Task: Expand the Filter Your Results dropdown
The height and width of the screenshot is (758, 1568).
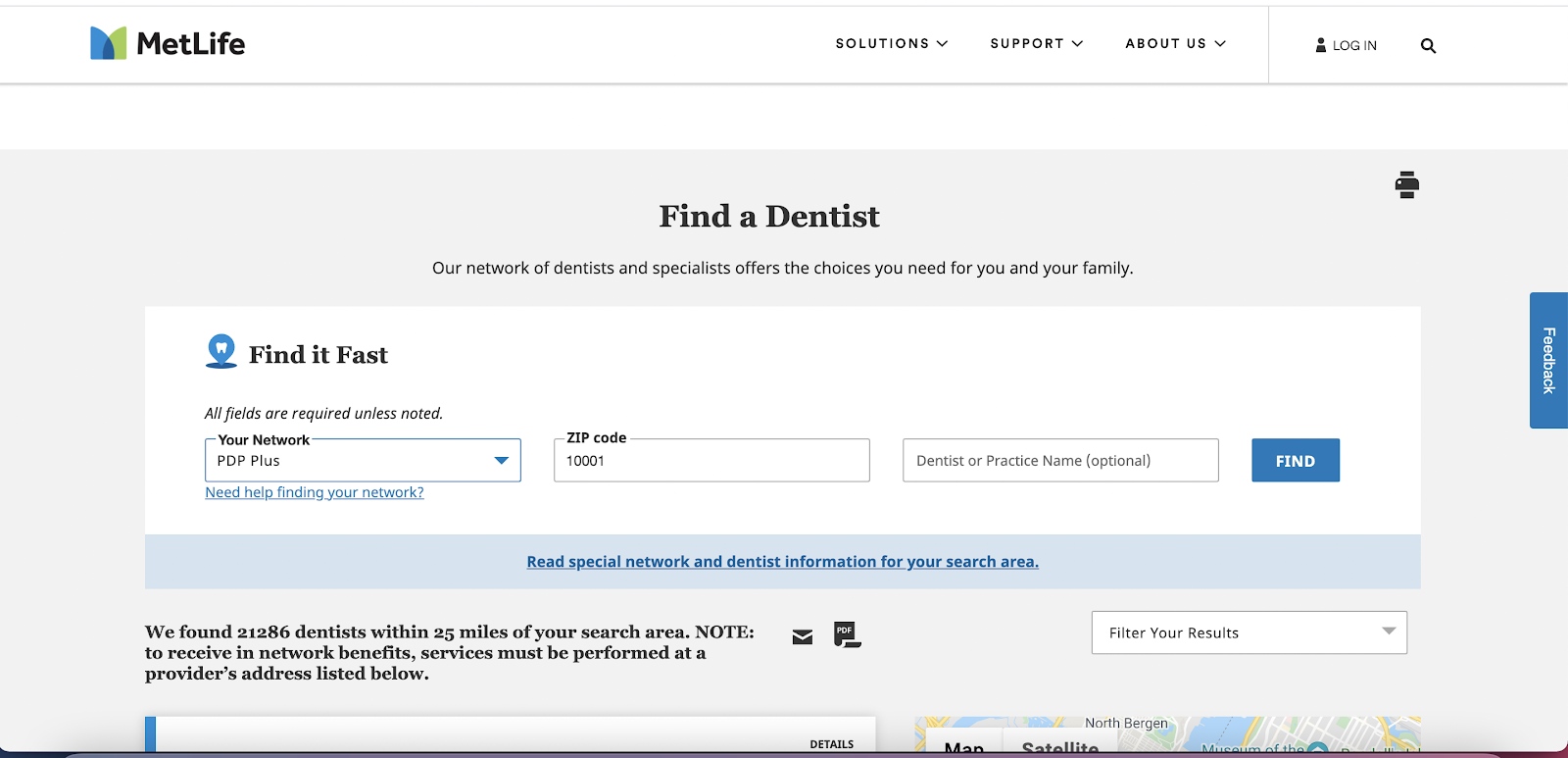Action: [1249, 632]
